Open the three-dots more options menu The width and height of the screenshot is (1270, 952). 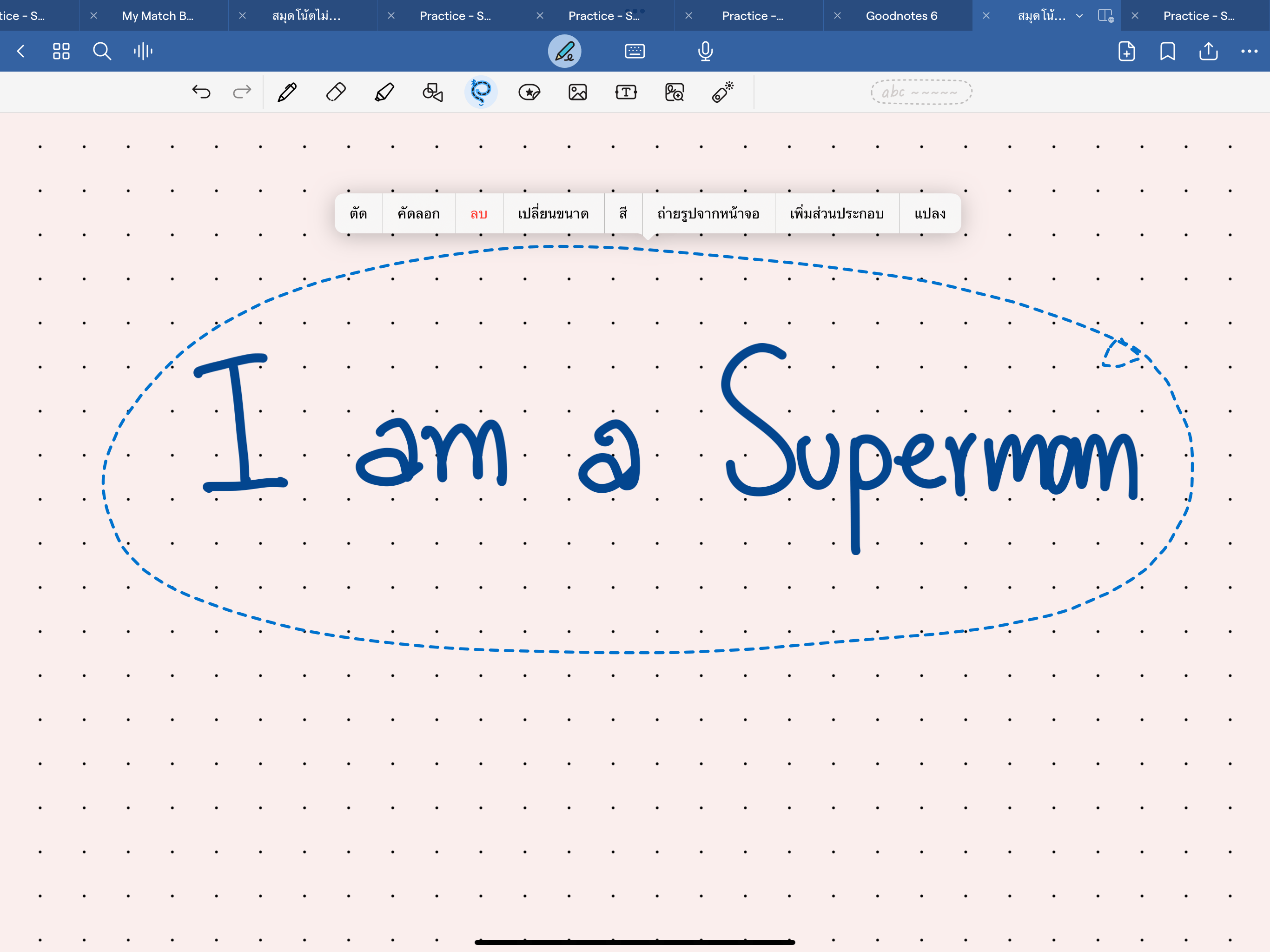pyautogui.click(x=1249, y=51)
